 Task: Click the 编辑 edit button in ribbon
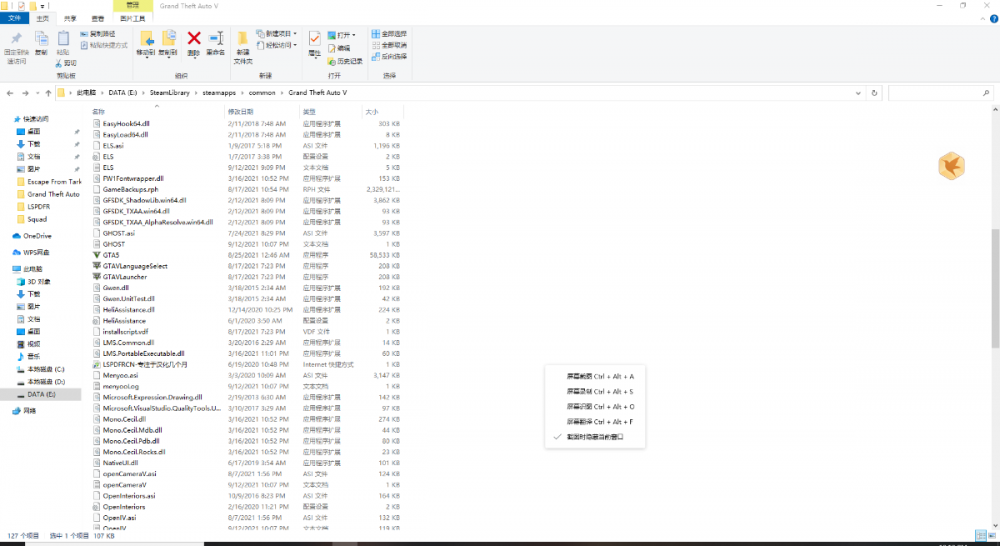click(339, 48)
